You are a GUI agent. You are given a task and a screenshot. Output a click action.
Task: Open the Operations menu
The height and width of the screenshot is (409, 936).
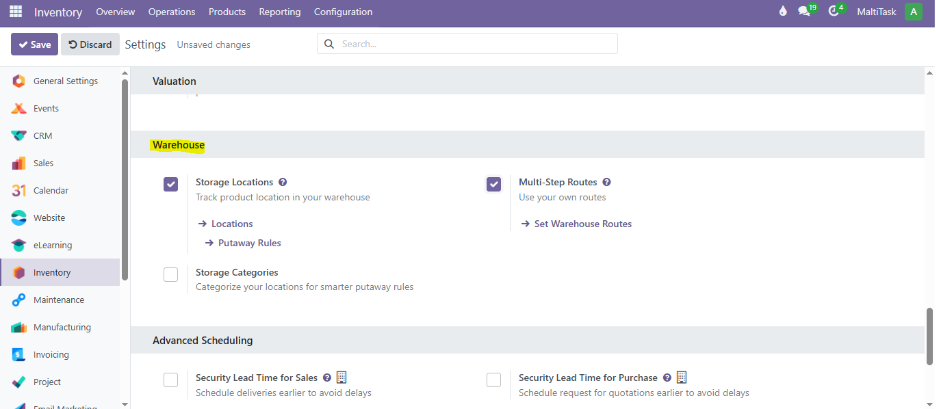[x=171, y=12]
